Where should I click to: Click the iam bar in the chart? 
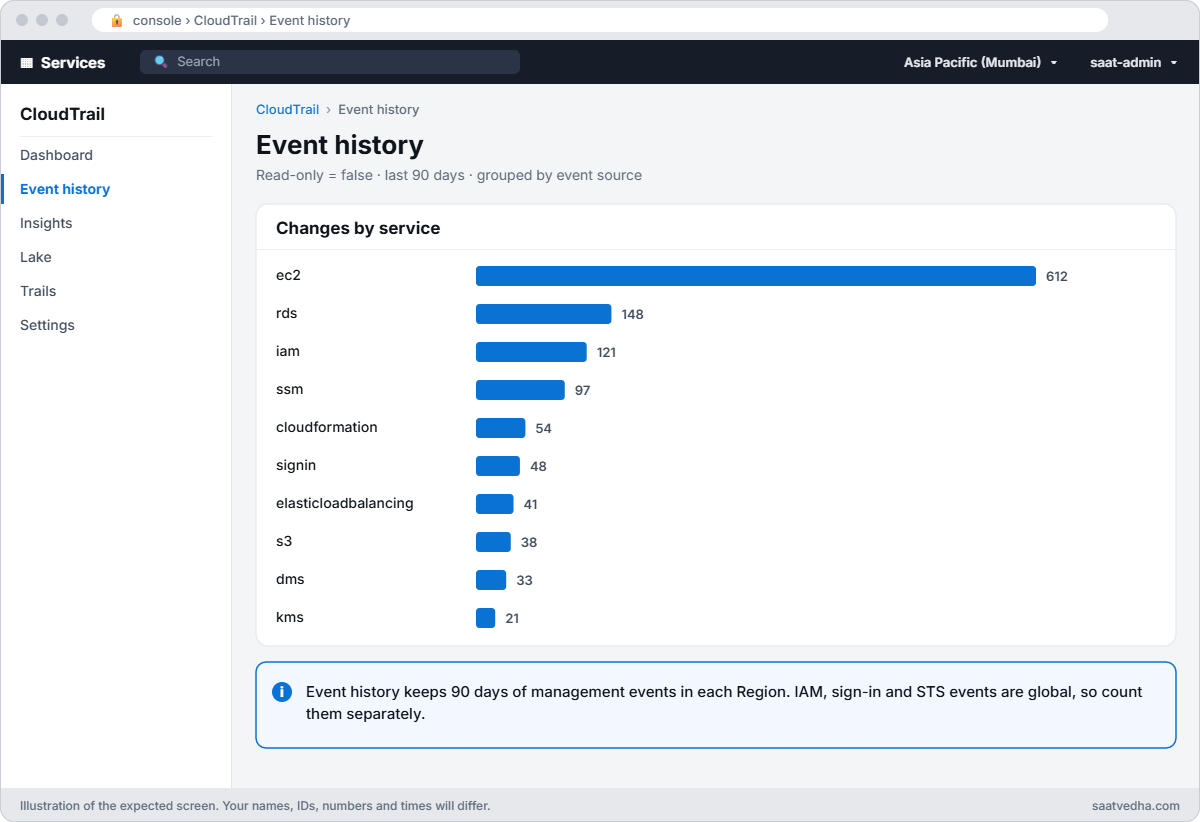531,352
